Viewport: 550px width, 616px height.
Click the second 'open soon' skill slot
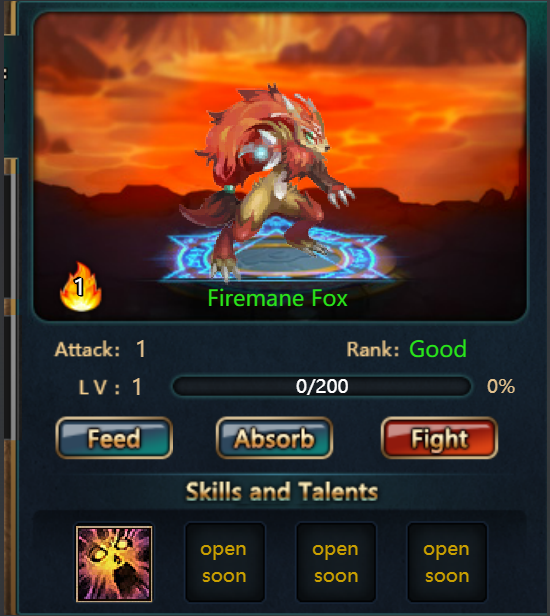point(336,562)
